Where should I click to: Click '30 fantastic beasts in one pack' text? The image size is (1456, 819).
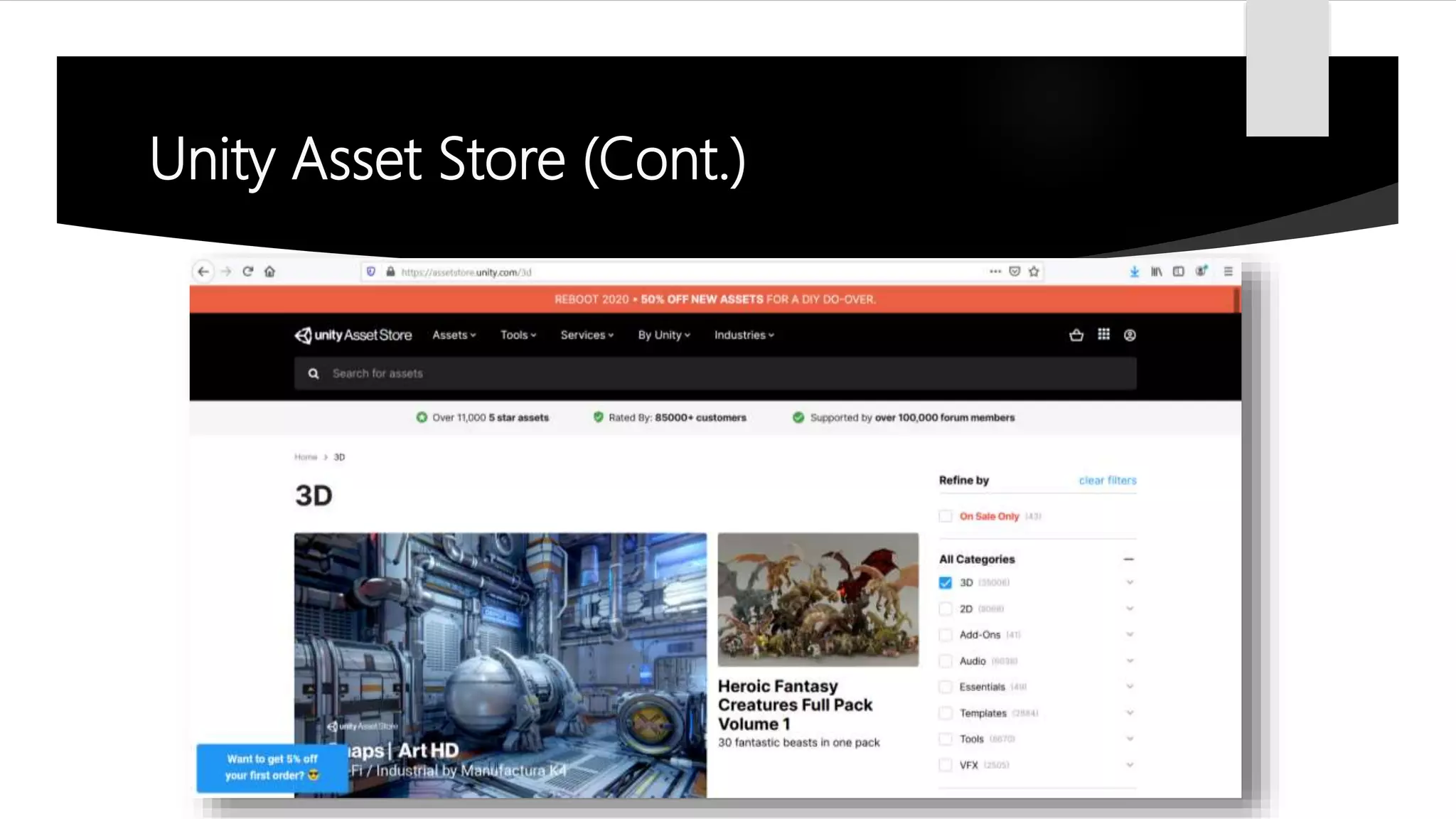[x=798, y=743]
